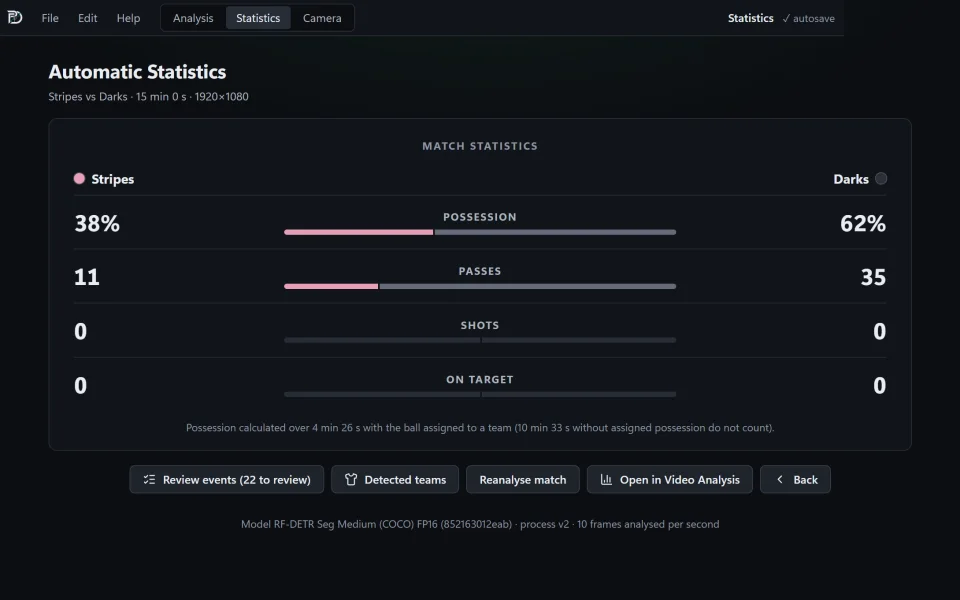Click the Passes bar
The height and width of the screenshot is (600, 960).
click(480, 287)
